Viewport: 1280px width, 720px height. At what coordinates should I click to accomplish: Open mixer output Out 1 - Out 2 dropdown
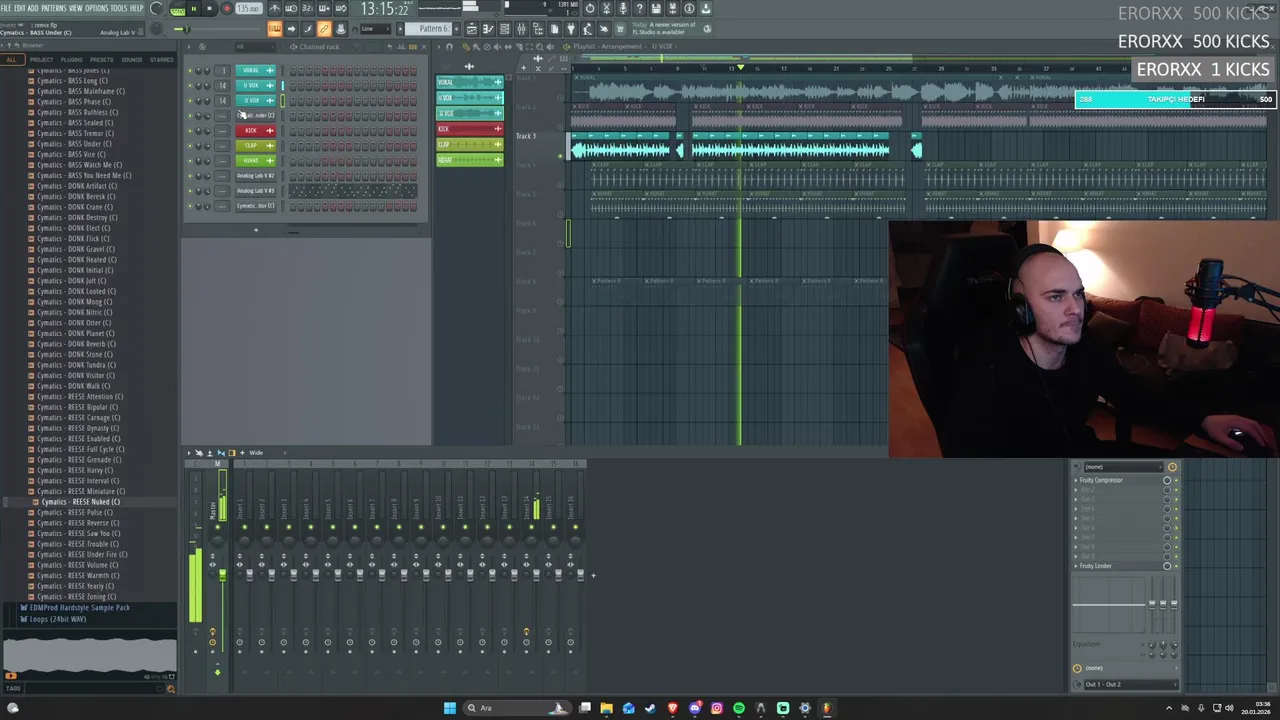click(x=1132, y=684)
